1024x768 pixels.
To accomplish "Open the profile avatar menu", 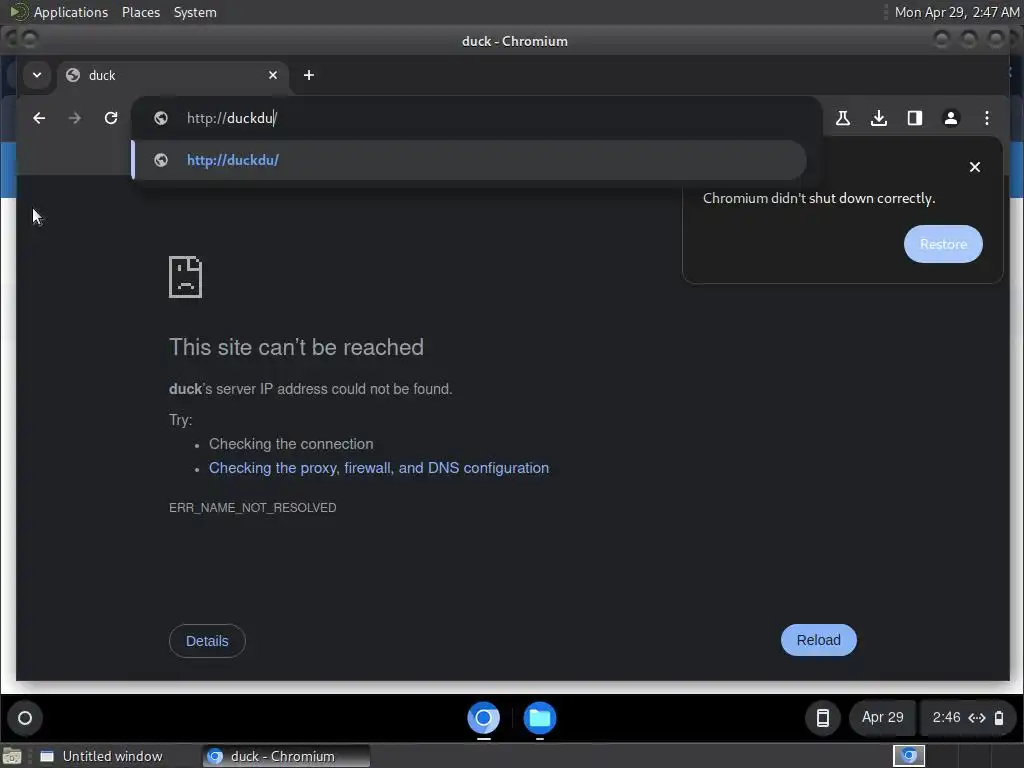I will [x=951, y=118].
